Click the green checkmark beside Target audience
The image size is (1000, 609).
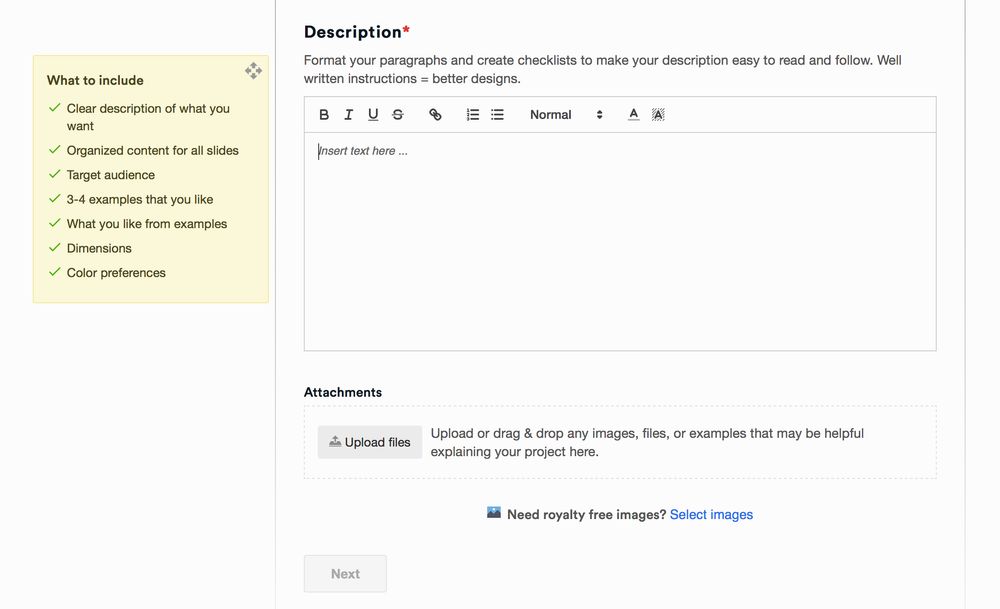[x=55, y=174]
